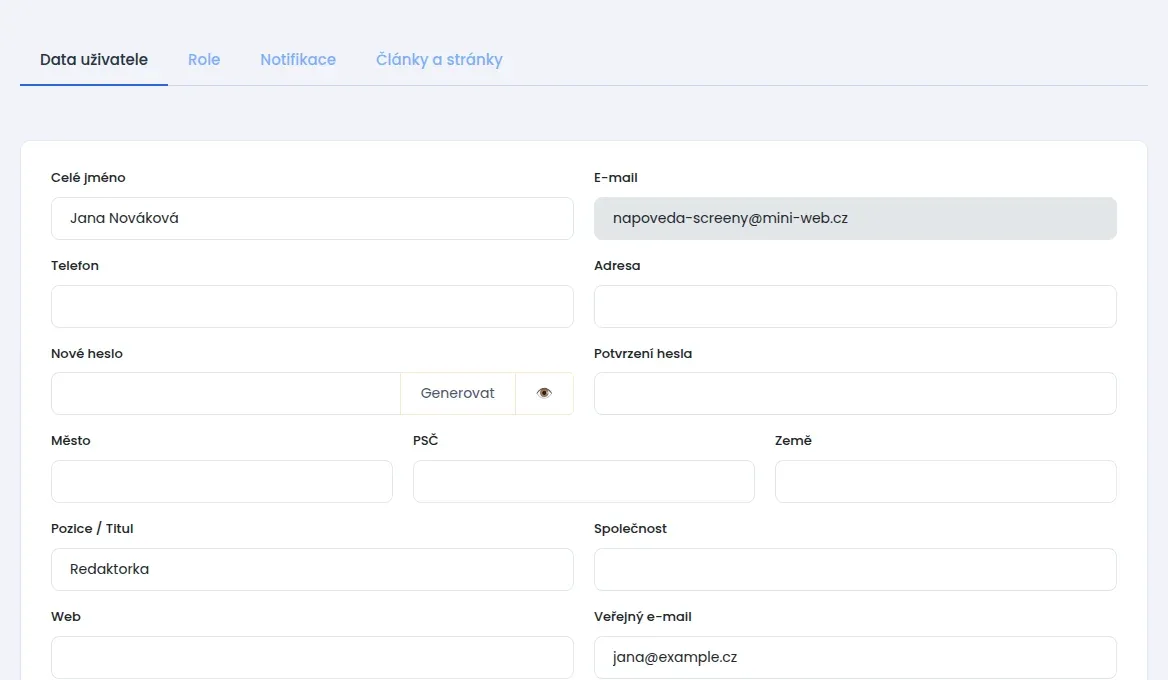Click the PSČ label
The width and height of the screenshot is (1168, 680).
pyautogui.click(x=425, y=441)
